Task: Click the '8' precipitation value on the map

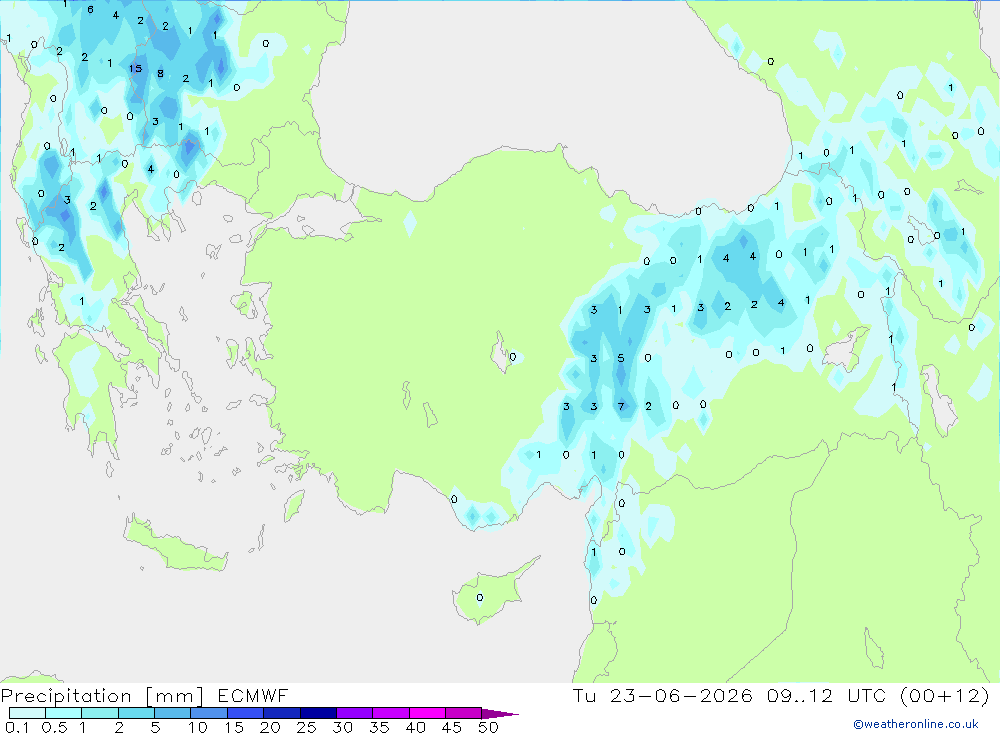Action: click(160, 73)
